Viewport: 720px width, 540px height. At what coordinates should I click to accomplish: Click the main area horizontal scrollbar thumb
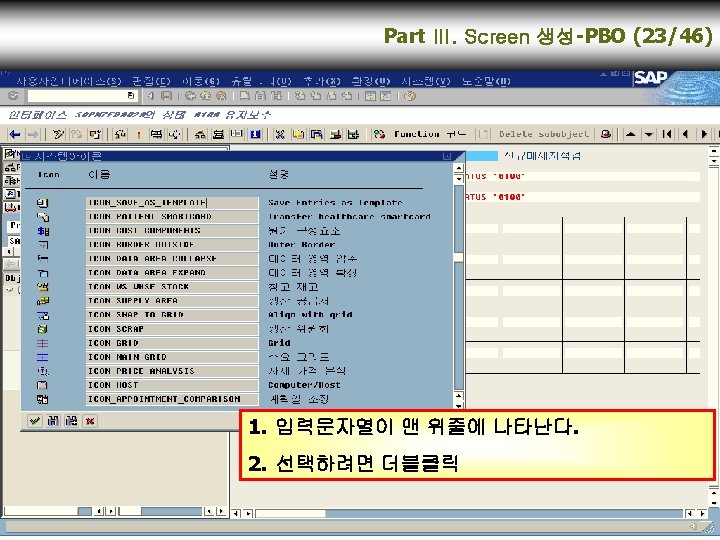(x=290, y=513)
